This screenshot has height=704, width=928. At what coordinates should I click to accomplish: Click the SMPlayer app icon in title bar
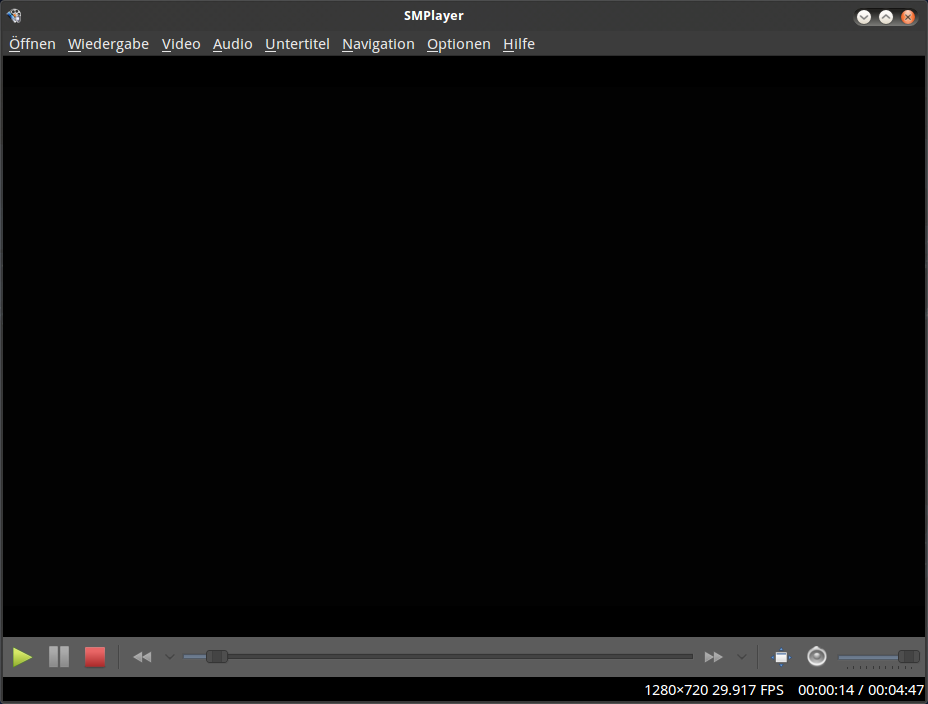pos(14,16)
